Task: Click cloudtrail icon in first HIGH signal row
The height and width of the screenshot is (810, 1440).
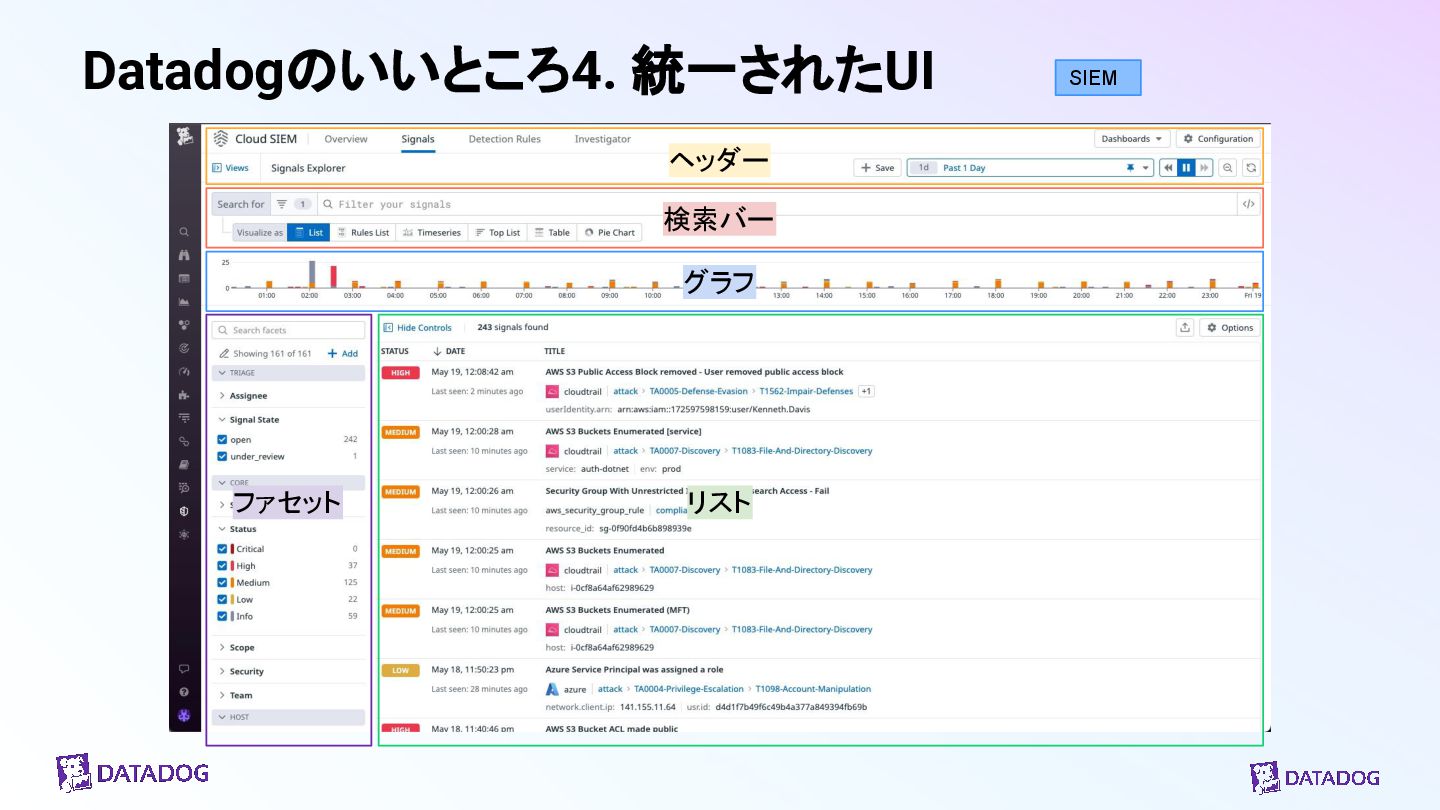Action: tap(552, 391)
